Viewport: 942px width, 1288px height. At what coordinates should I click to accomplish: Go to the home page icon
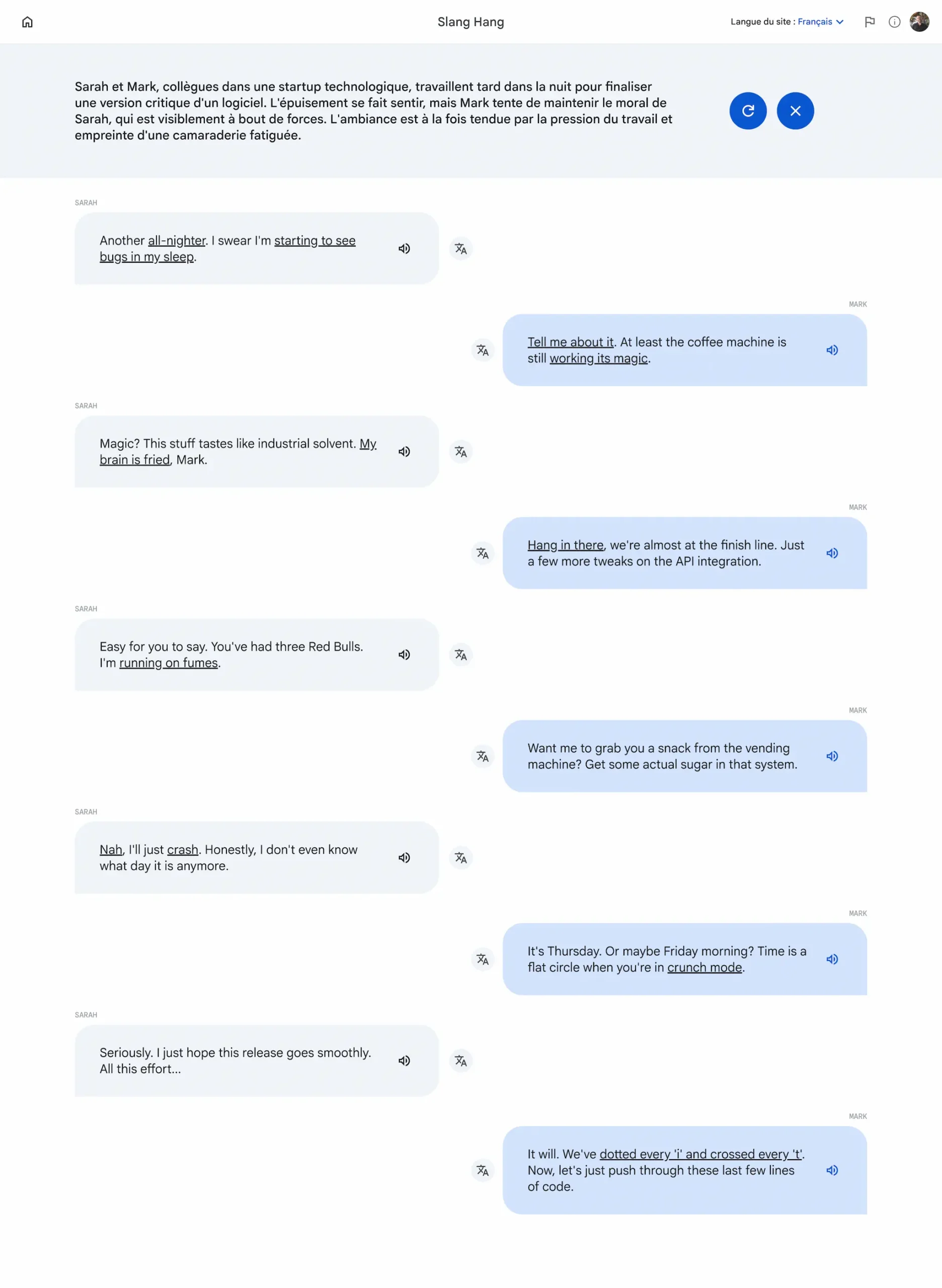(x=27, y=22)
